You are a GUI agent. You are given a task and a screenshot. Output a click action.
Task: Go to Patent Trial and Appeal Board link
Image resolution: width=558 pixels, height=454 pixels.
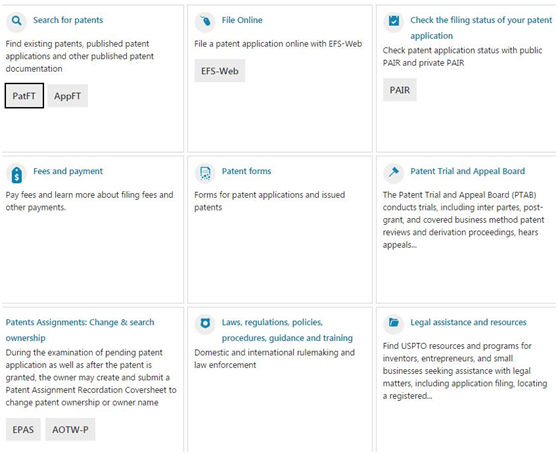point(468,171)
